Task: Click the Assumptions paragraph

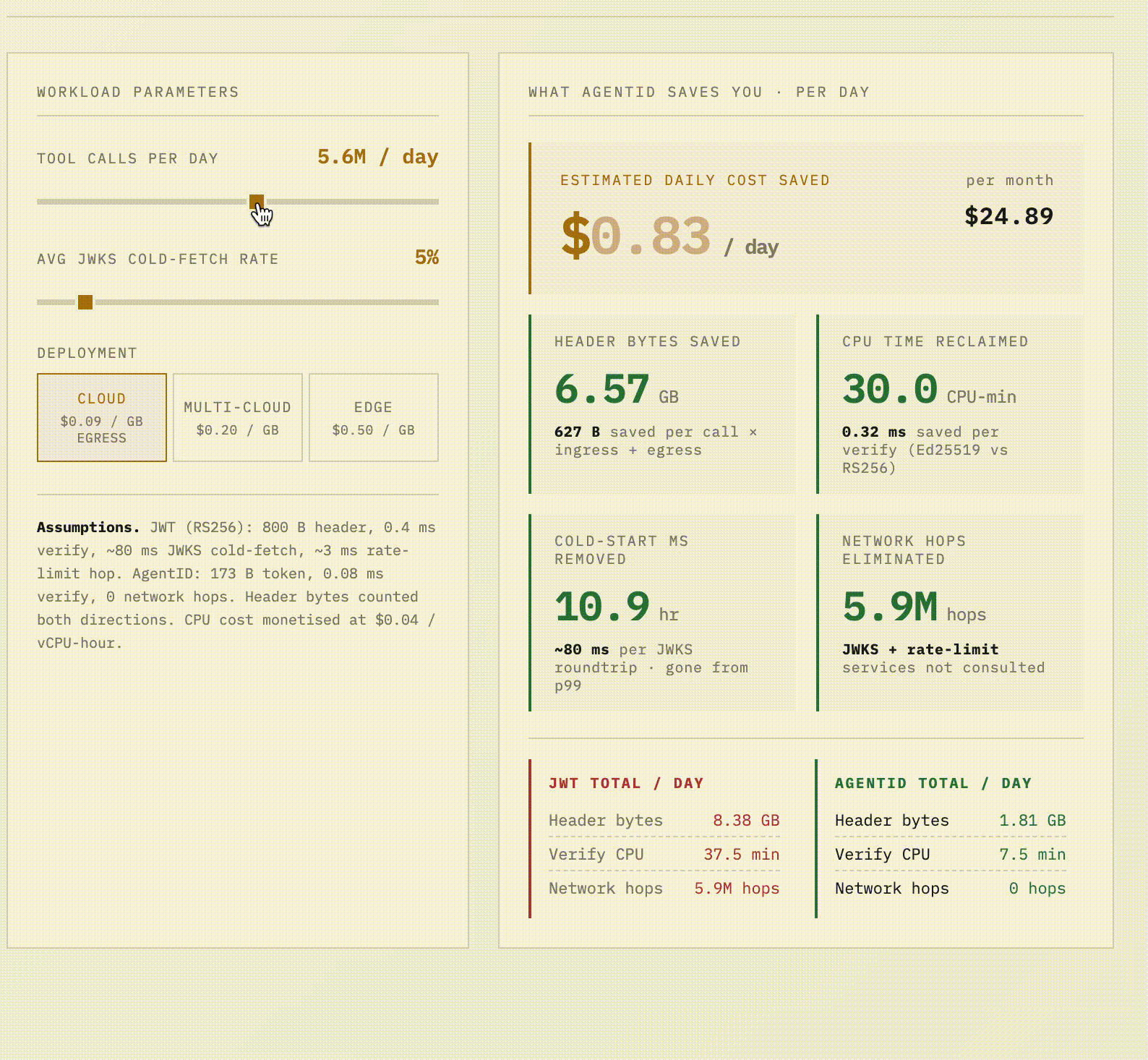Action: pos(238,585)
